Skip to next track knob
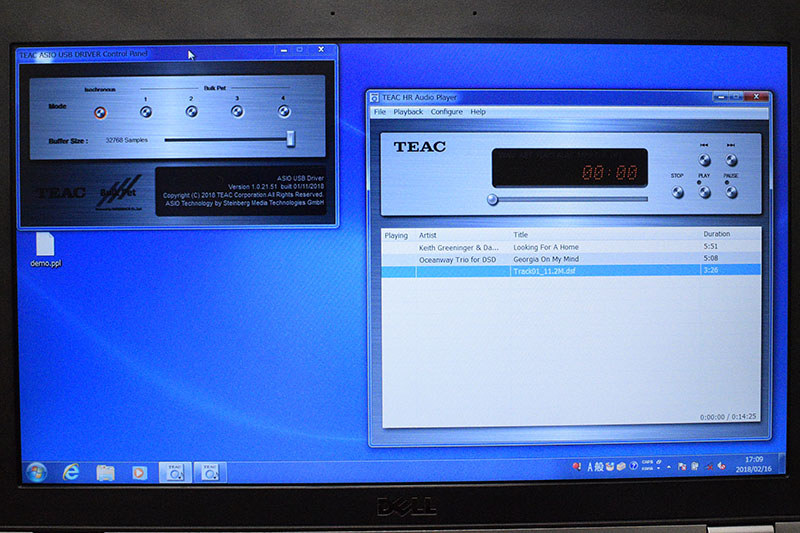800x533 pixels. (731, 160)
